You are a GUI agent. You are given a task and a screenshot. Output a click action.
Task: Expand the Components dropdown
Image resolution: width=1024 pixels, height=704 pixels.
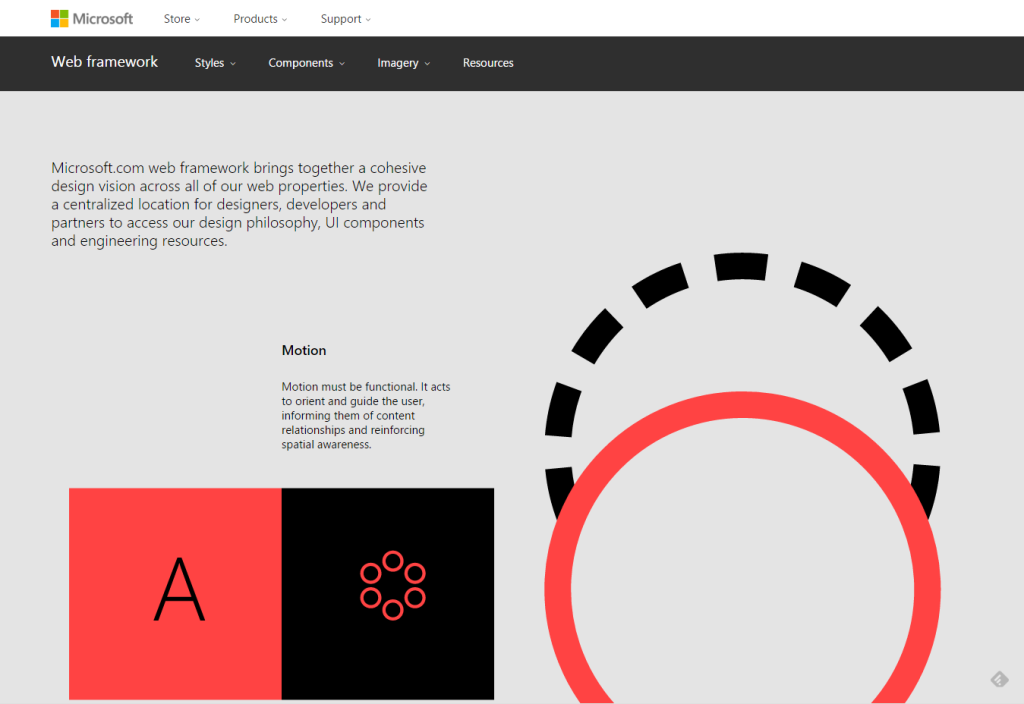point(306,63)
